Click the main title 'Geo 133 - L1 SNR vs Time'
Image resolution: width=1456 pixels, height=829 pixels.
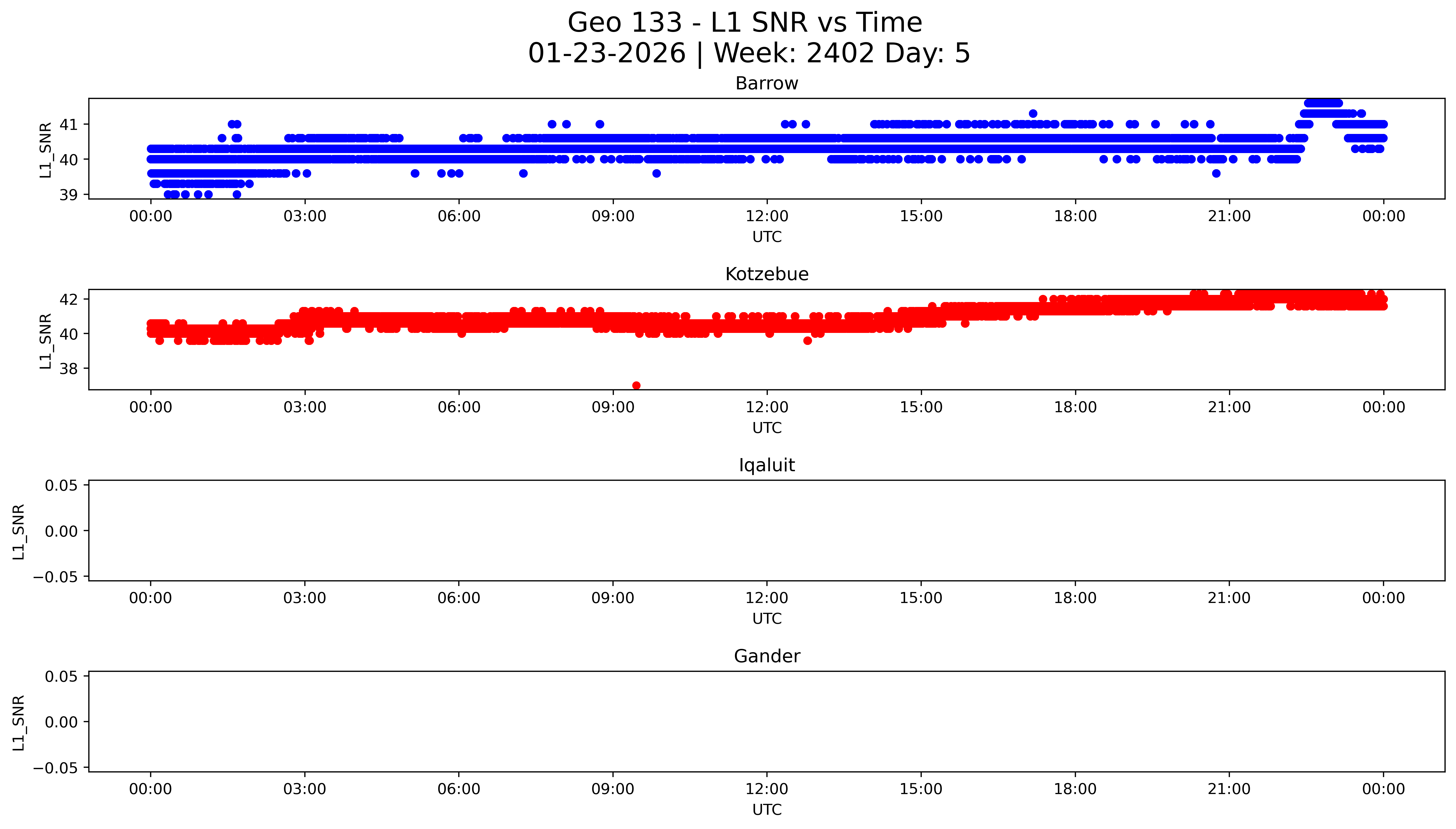pyautogui.click(x=745, y=23)
